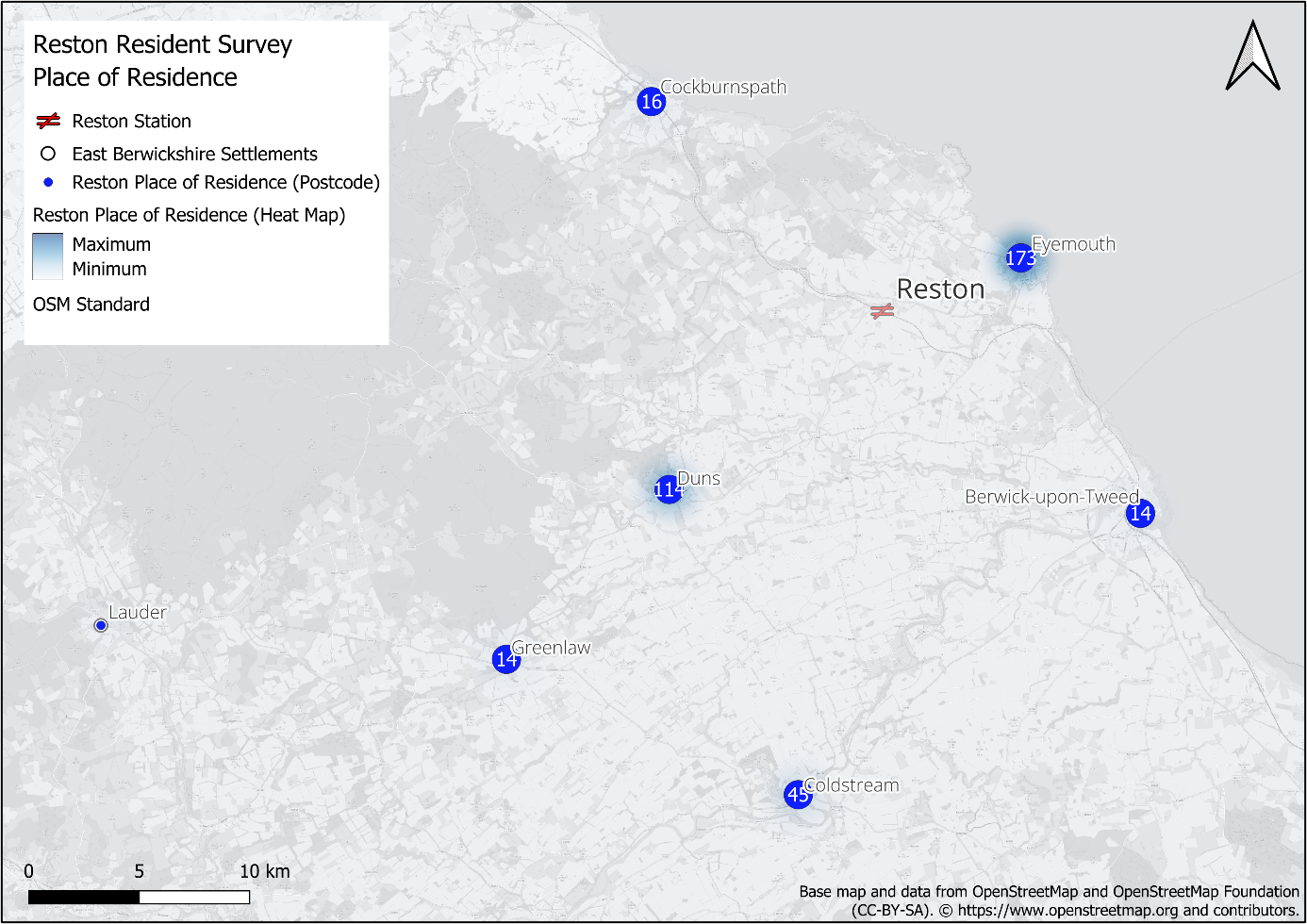Click the 'Duns' town label
The height and width of the screenshot is (924, 1307).
coord(699,478)
